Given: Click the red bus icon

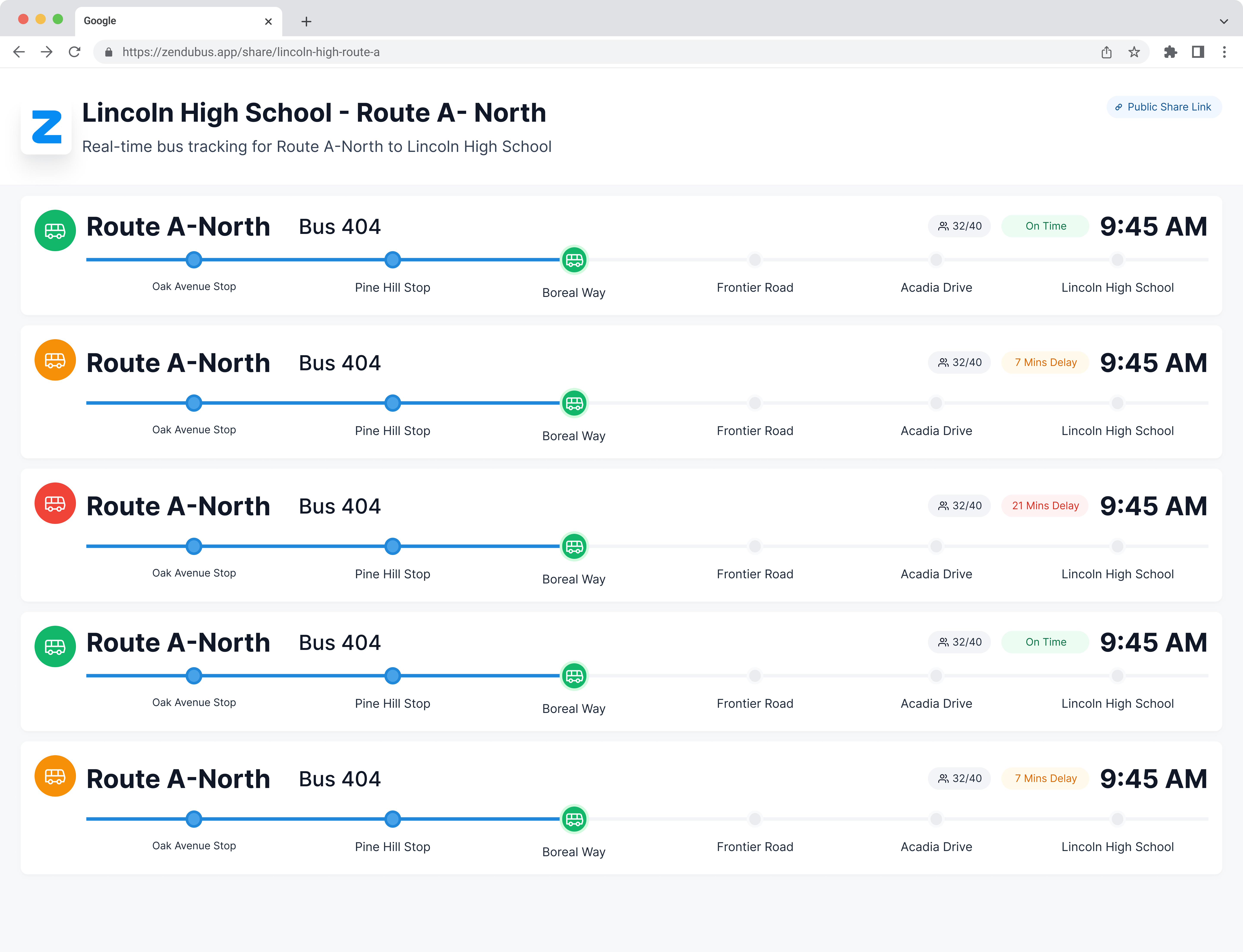Looking at the screenshot, I should [55, 503].
